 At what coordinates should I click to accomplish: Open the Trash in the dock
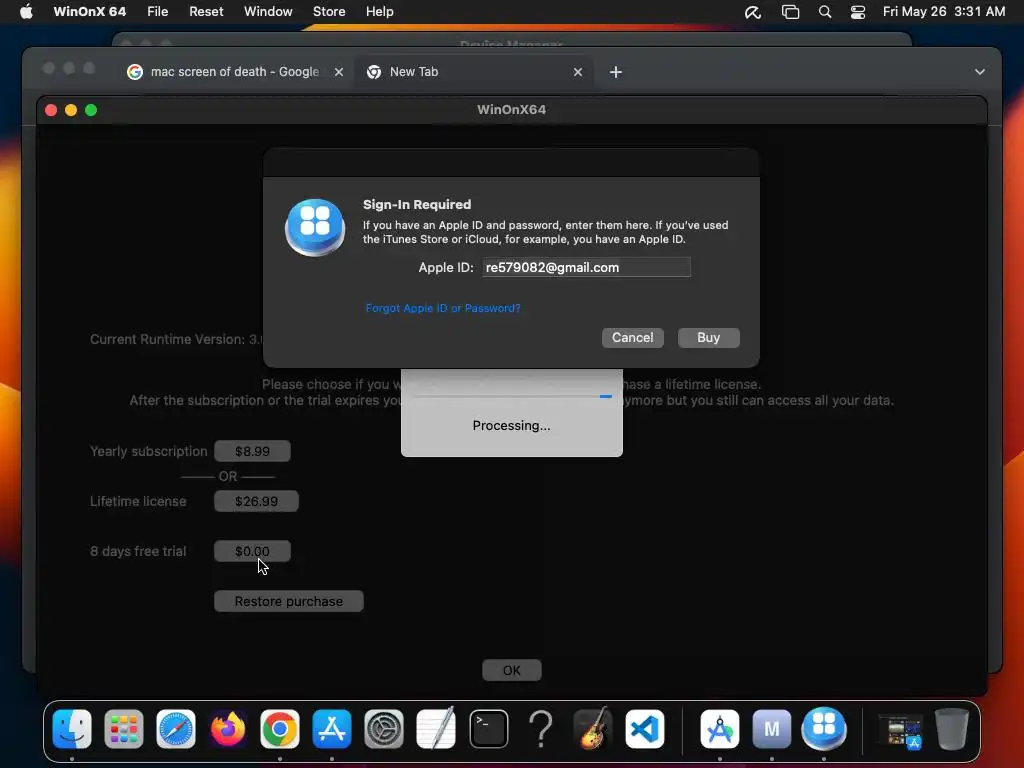coord(952,728)
